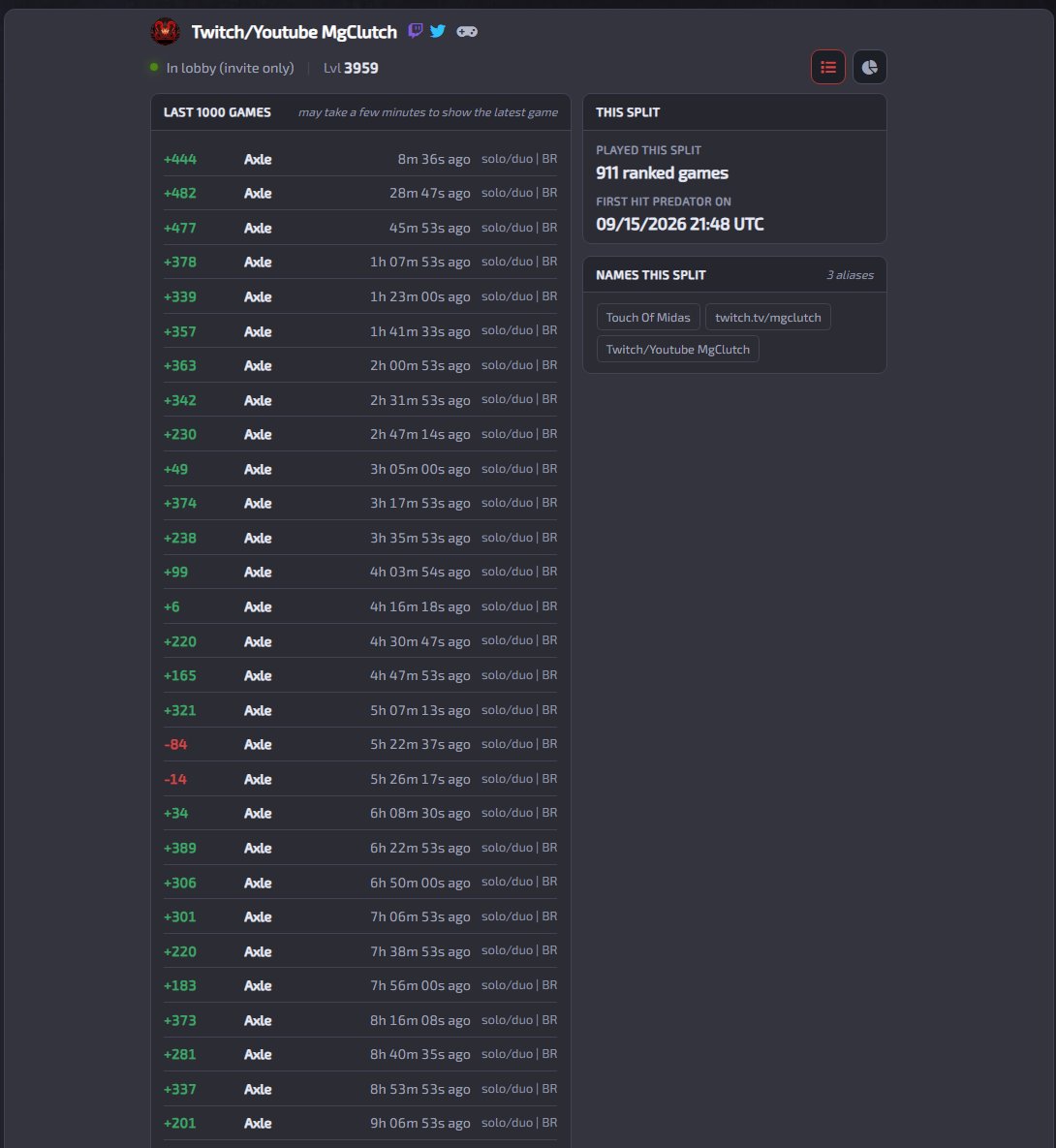Click the Lvl 3959 level text
Viewport: 1056px width, 1148px height.
351,68
